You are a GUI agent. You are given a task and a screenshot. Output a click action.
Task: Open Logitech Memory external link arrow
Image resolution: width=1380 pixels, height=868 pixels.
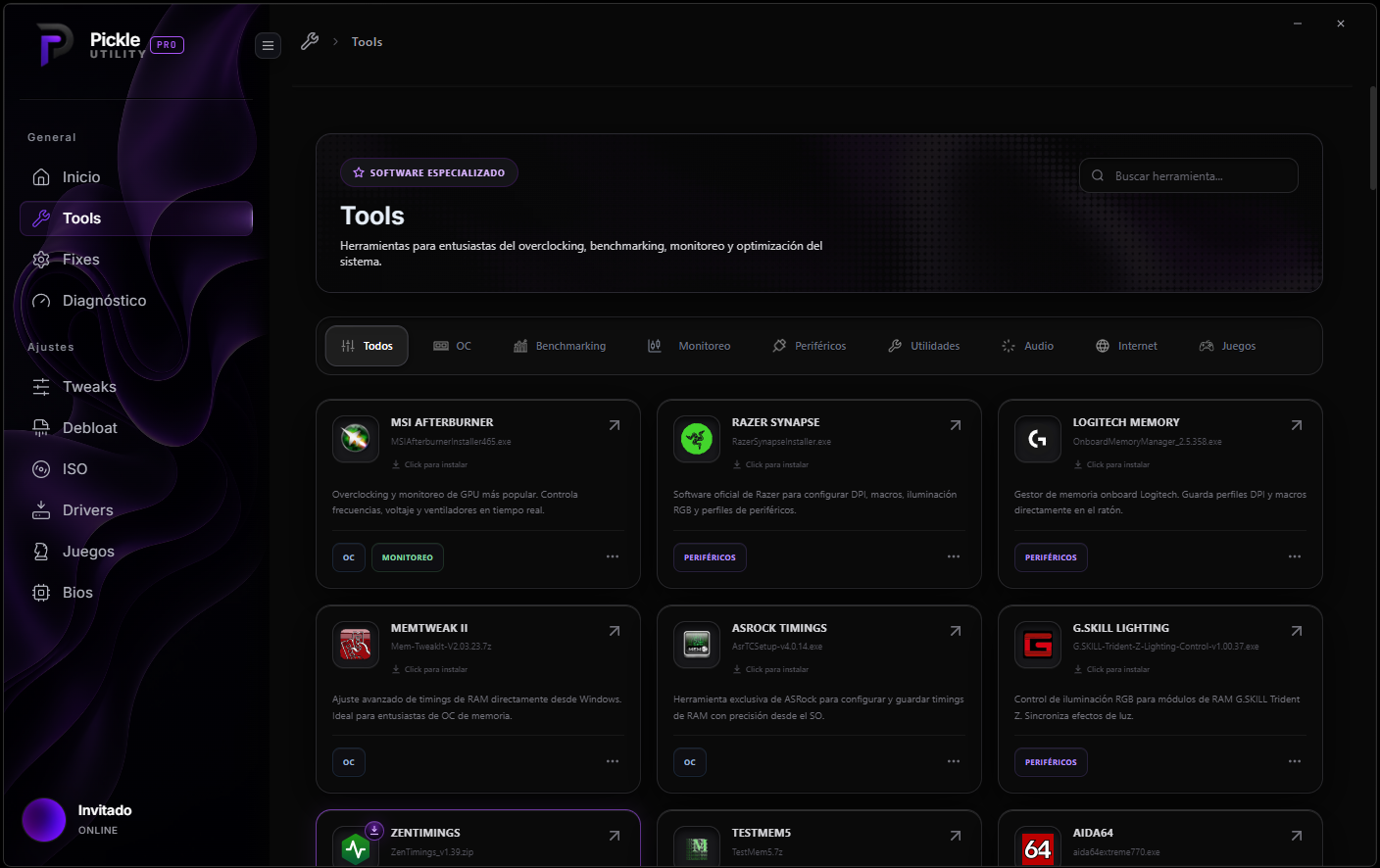pos(1297,425)
